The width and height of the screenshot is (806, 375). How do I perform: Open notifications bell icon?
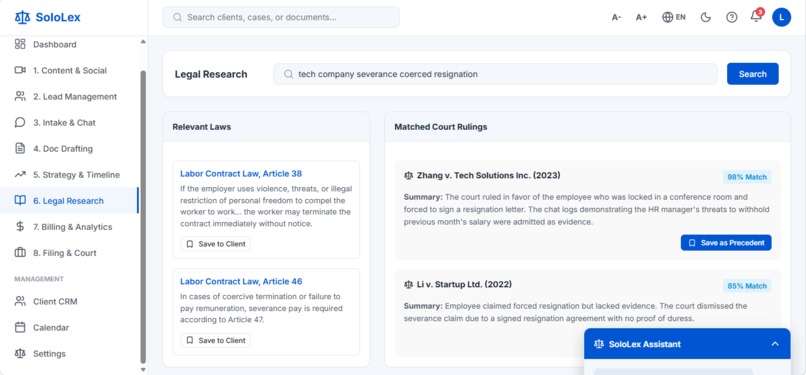coord(756,16)
